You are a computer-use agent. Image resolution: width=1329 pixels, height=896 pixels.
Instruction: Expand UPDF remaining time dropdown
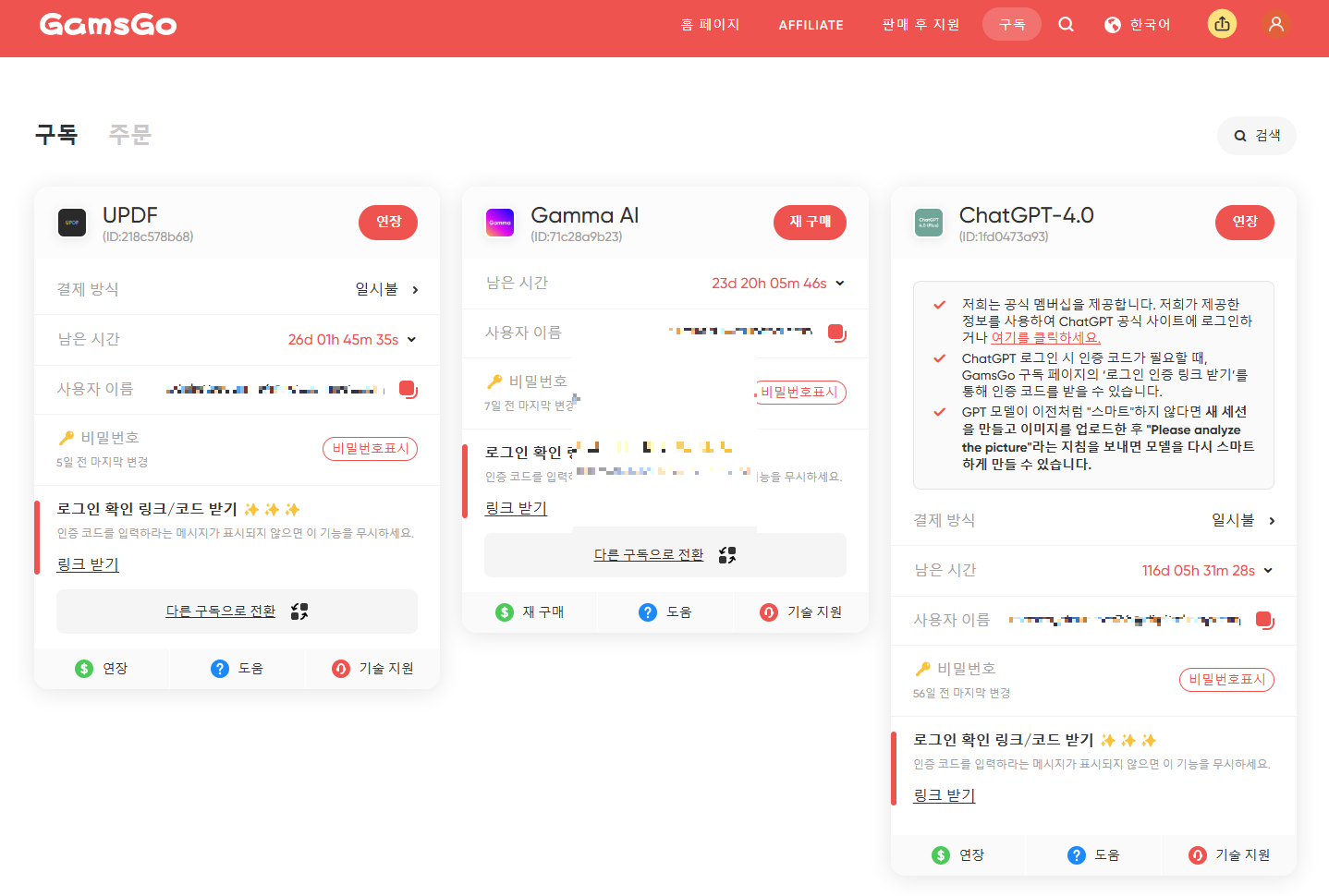[x=411, y=339]
